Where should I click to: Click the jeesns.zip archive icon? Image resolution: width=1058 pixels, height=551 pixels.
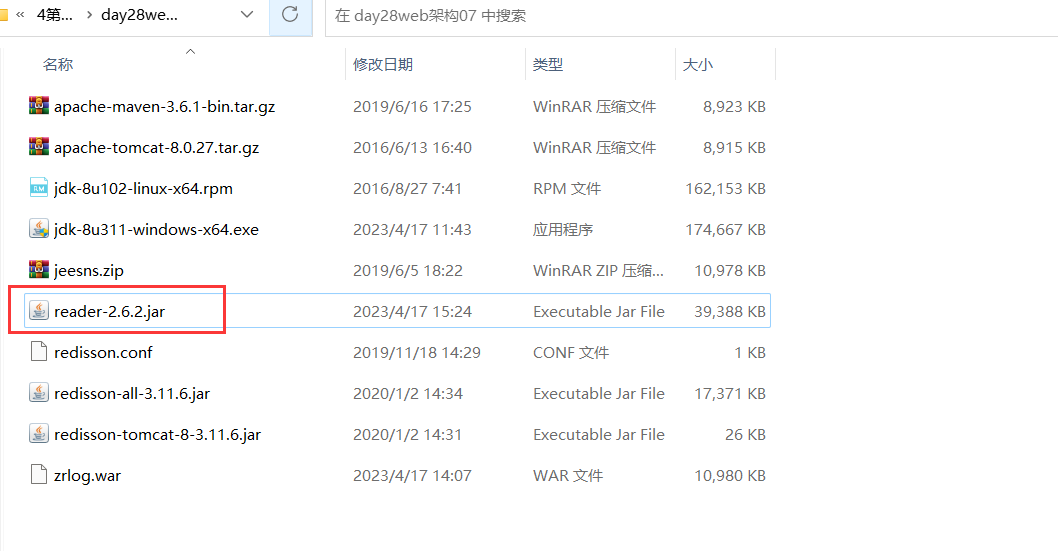[x=39, y=270]
